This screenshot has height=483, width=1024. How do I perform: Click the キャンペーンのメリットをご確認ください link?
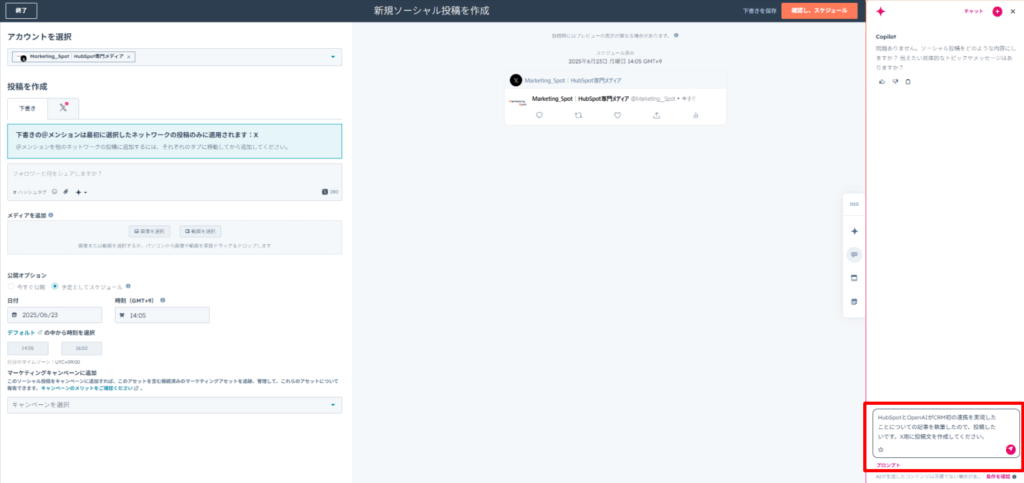coord(87,388)
